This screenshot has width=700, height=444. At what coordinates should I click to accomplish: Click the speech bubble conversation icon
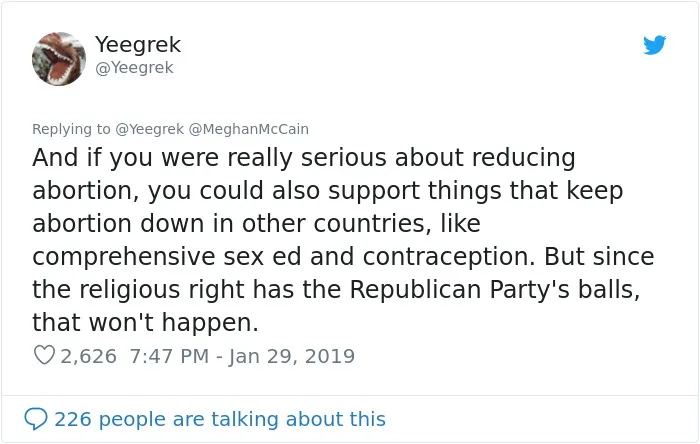[36, 419]
